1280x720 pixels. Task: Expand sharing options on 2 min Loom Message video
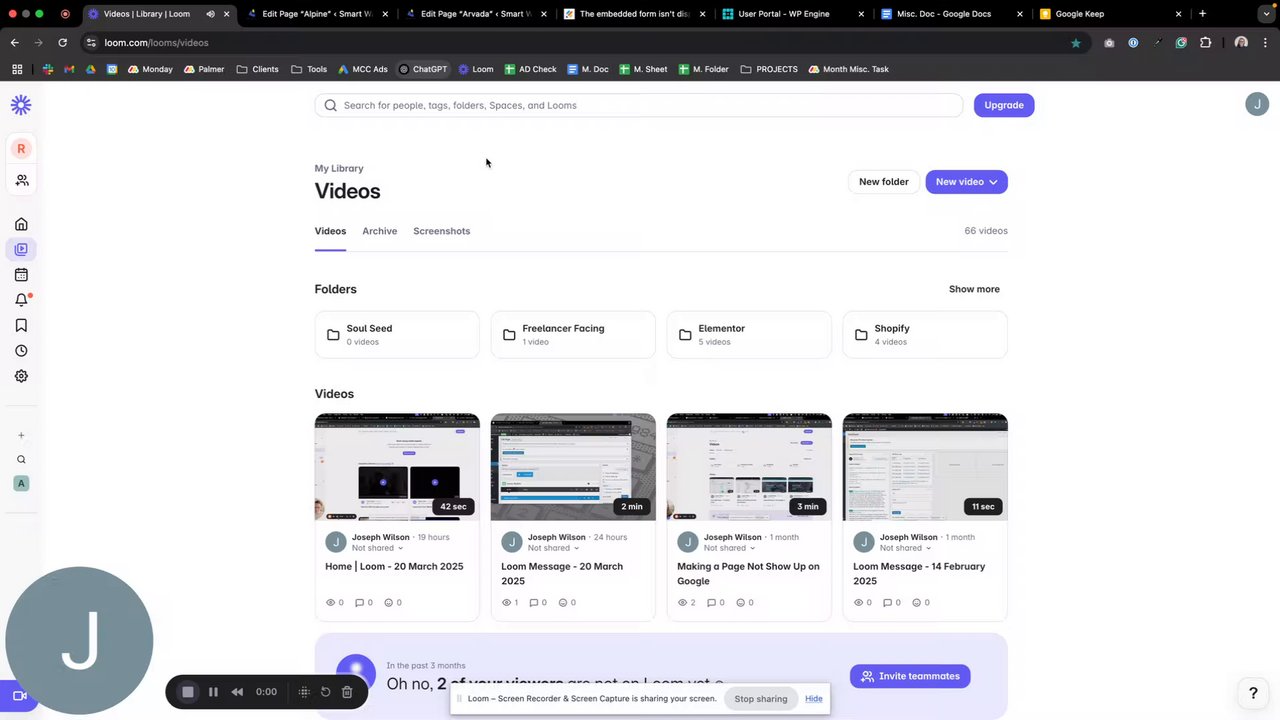point(553,548)
